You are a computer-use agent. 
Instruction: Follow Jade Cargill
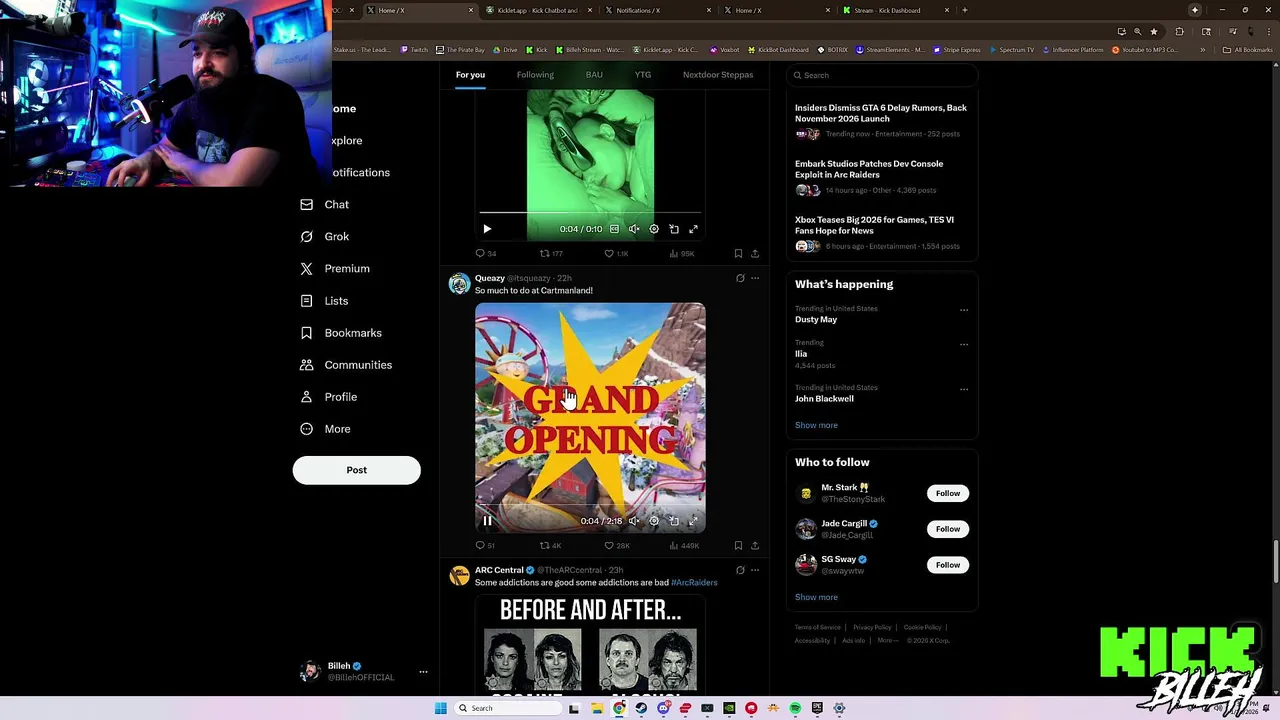pos(948,529)
